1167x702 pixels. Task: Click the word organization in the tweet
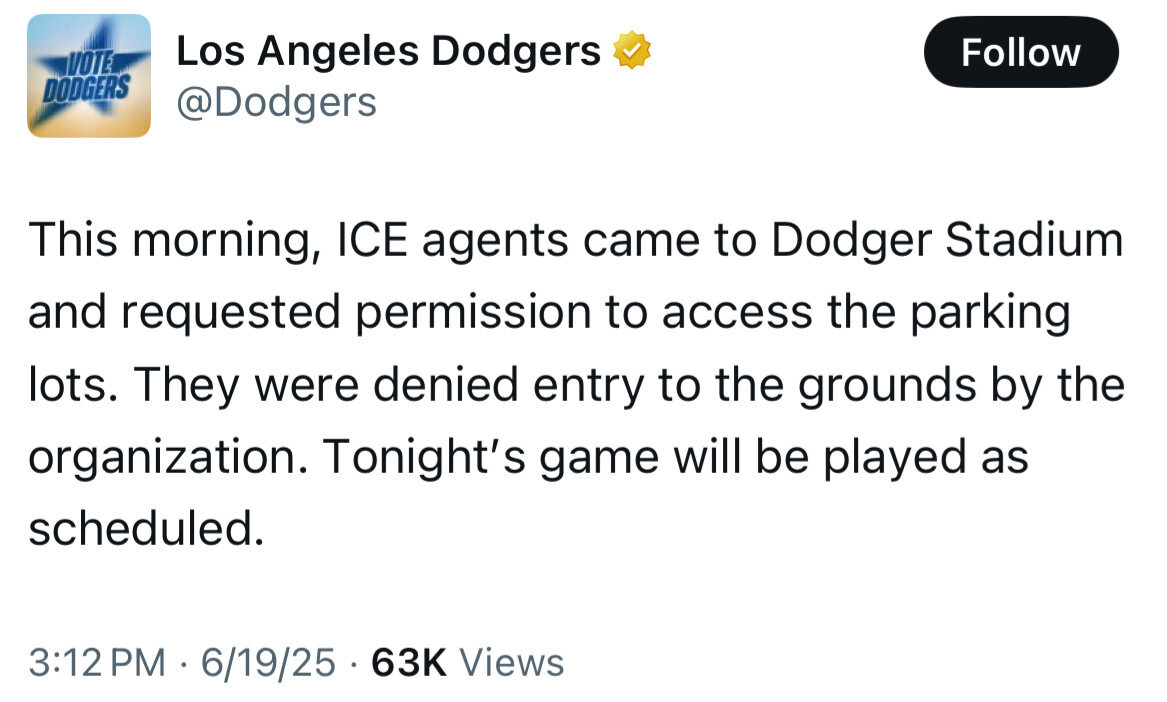point(167,457)
